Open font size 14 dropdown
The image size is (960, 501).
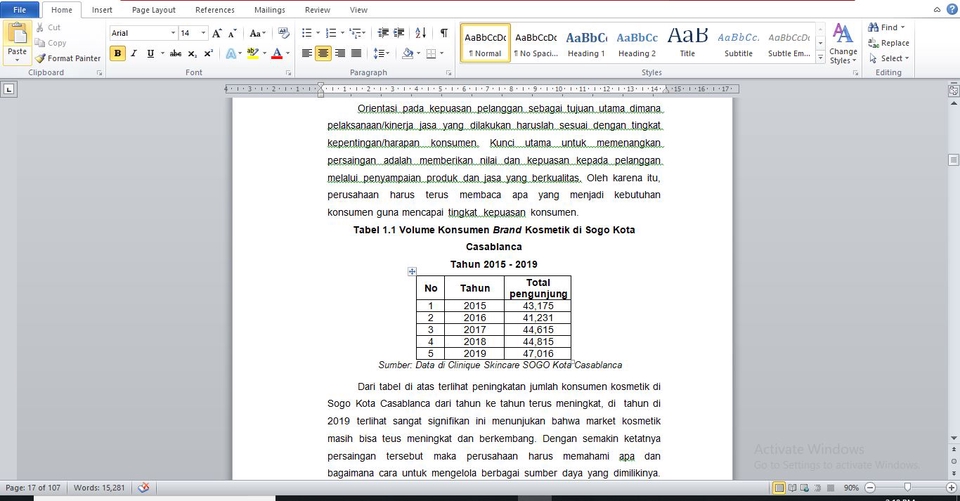click(x=203, y=33)
